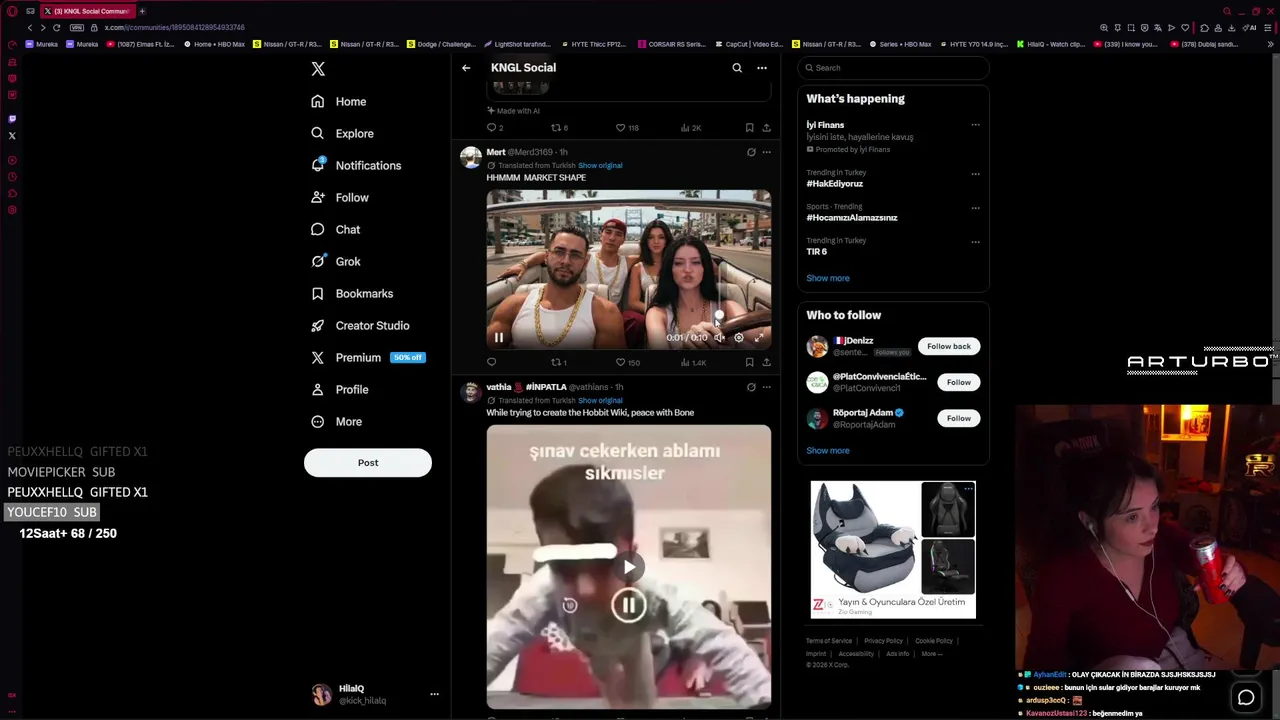This screenshot has height=720, width=1280.
Task: Pause Mert's video
Action: click(499, 338)
